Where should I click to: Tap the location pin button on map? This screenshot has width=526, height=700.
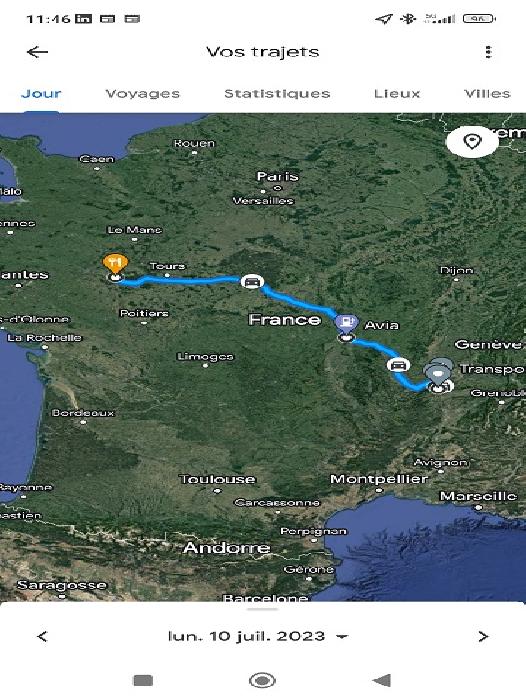pos(472,142)
